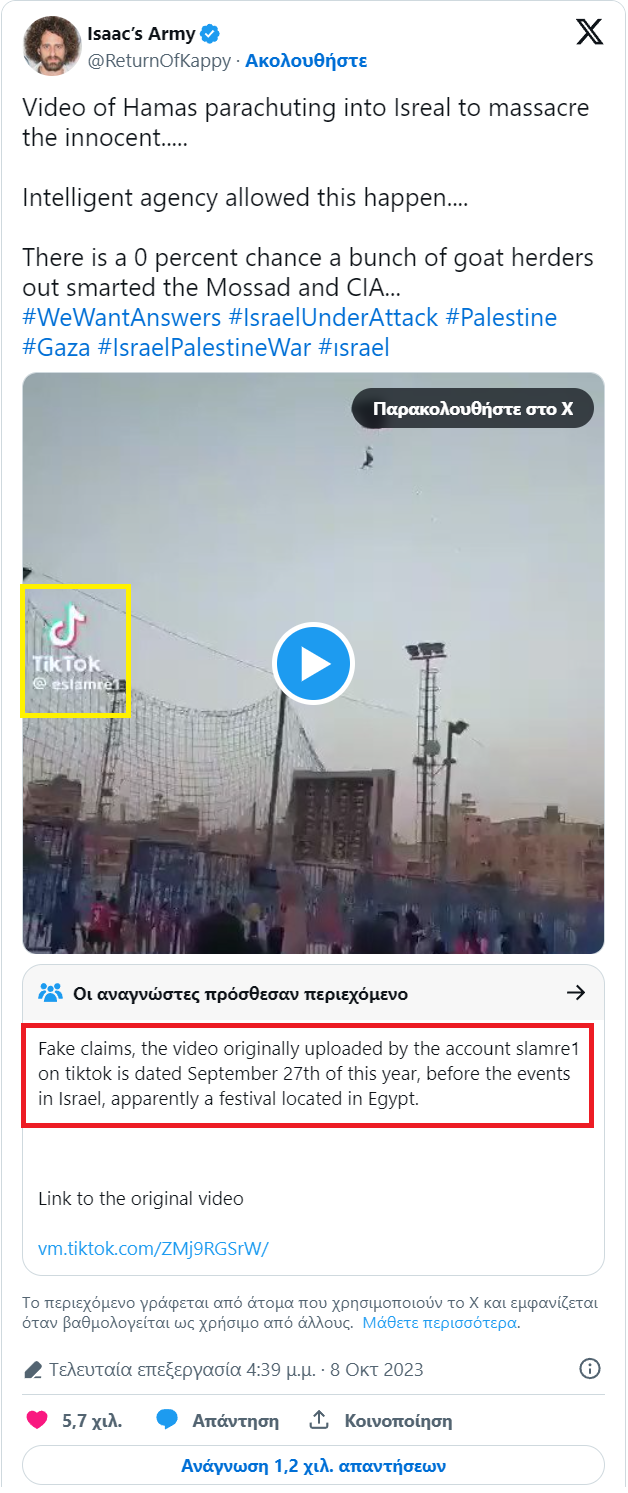Open the @ReturnOfKappy handle

tap(159, 60)
